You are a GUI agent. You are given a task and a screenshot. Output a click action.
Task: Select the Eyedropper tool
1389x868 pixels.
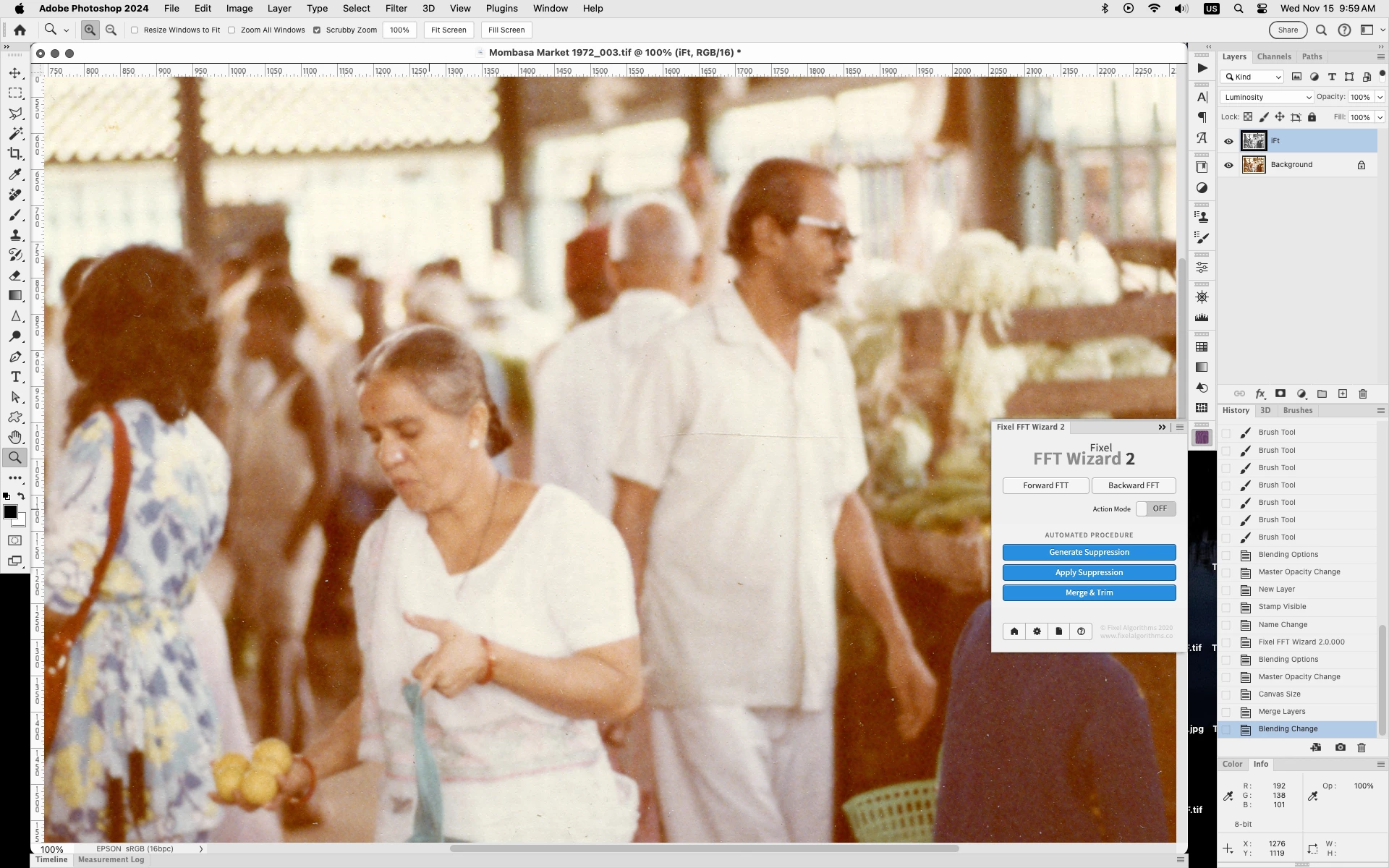[x=15, y=174]
